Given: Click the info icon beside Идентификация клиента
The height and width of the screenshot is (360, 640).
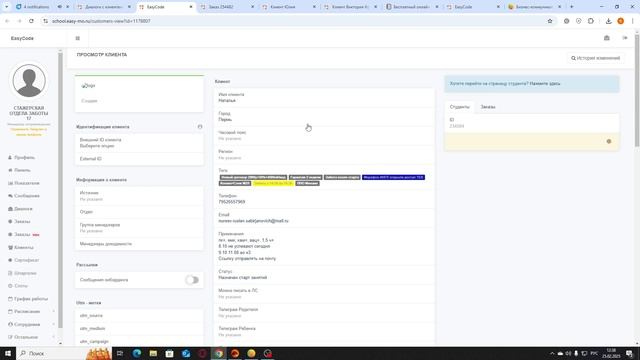Looking at the screenshot, I should [x=200, y=127].
